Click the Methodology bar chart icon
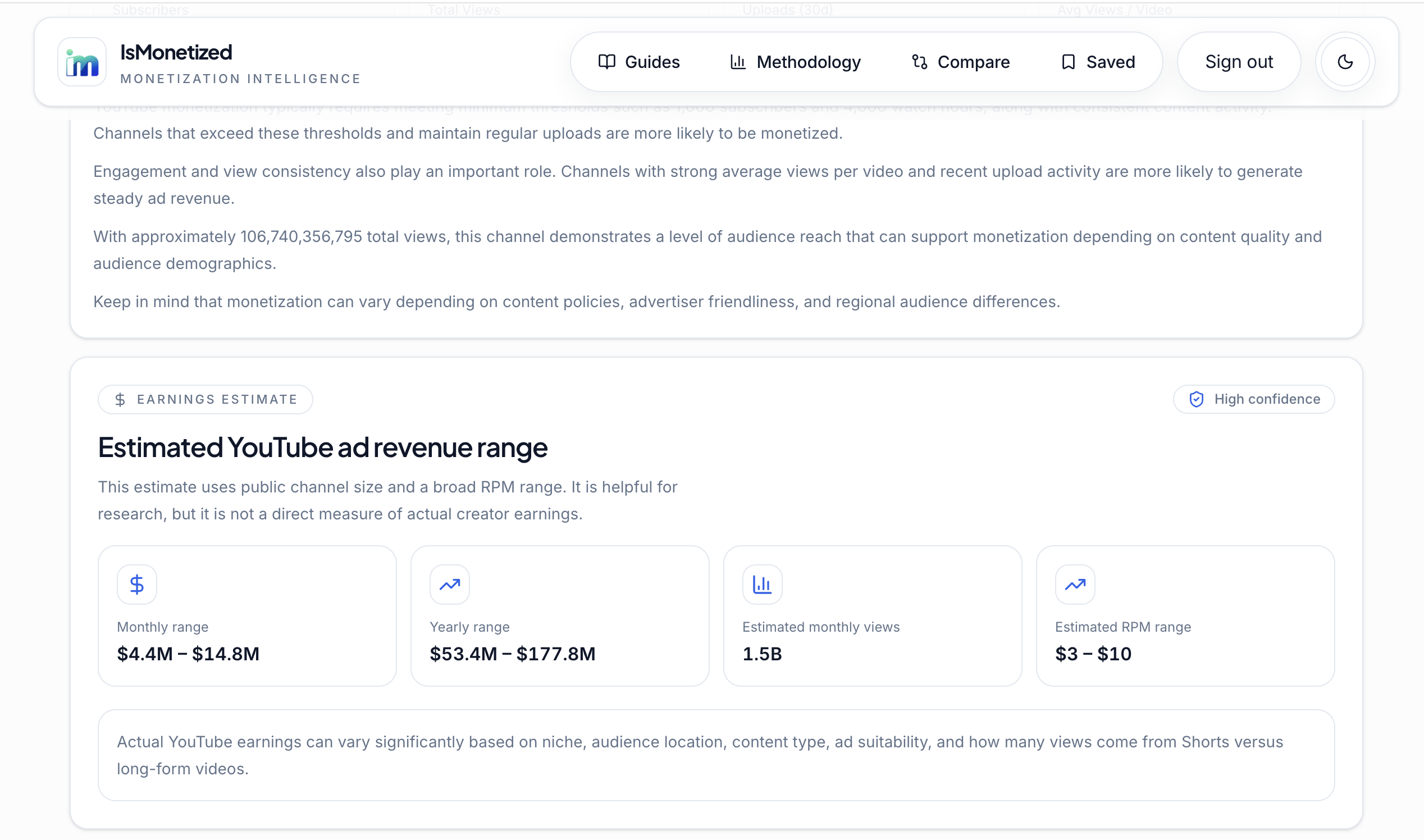 (x=738, y=62)
